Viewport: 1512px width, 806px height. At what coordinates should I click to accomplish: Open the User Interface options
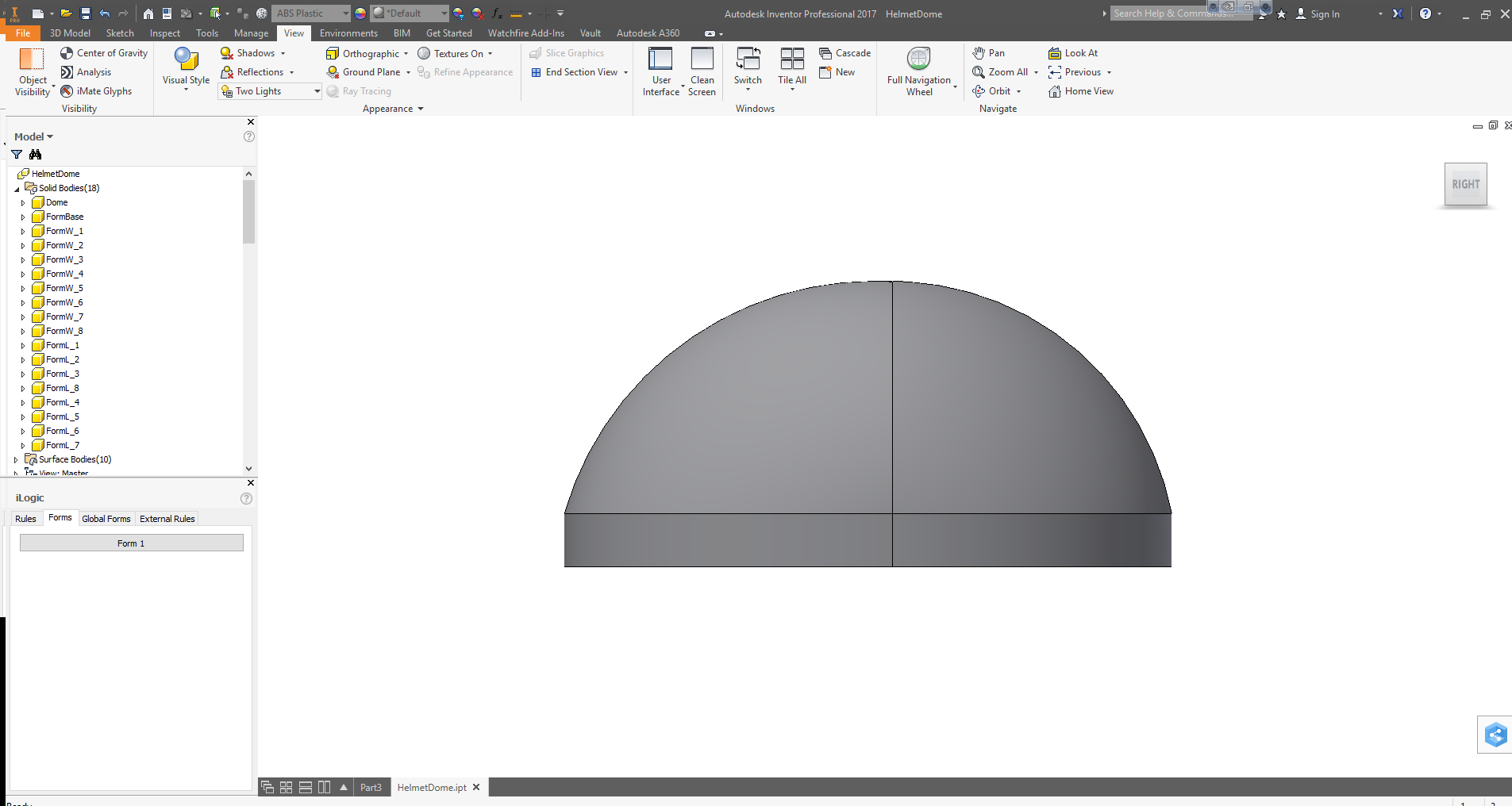click(661, 72)
